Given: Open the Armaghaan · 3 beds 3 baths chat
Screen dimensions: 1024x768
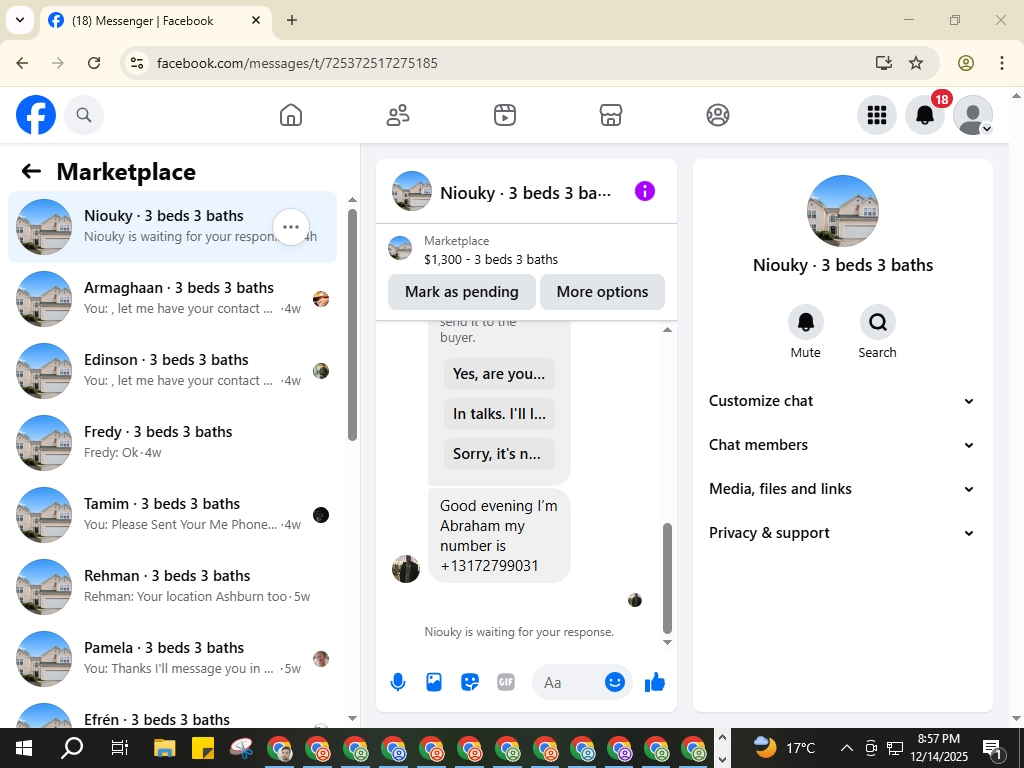Looking at the screenshot, I should pos(172,298).
